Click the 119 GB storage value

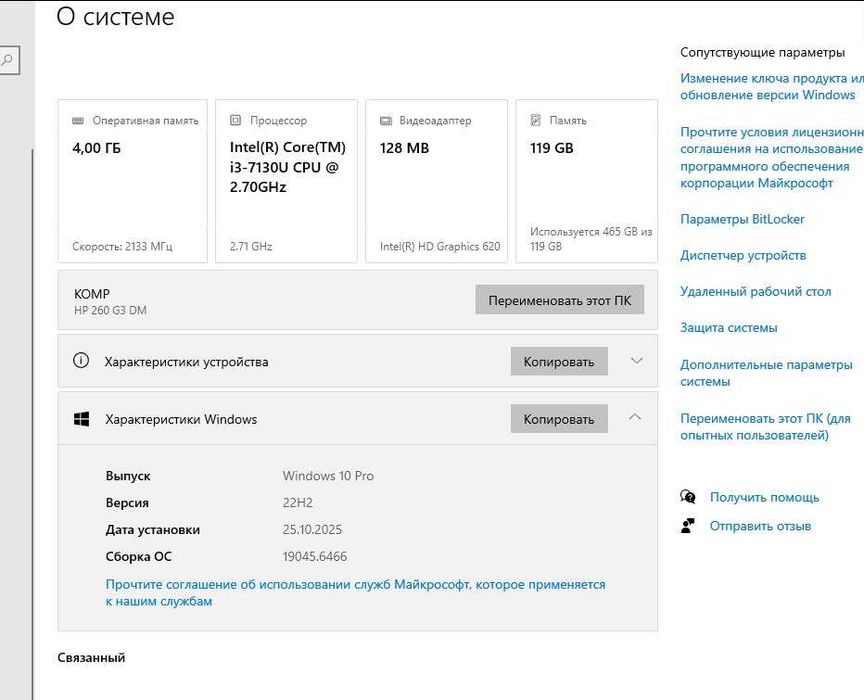tap(552, 148)
